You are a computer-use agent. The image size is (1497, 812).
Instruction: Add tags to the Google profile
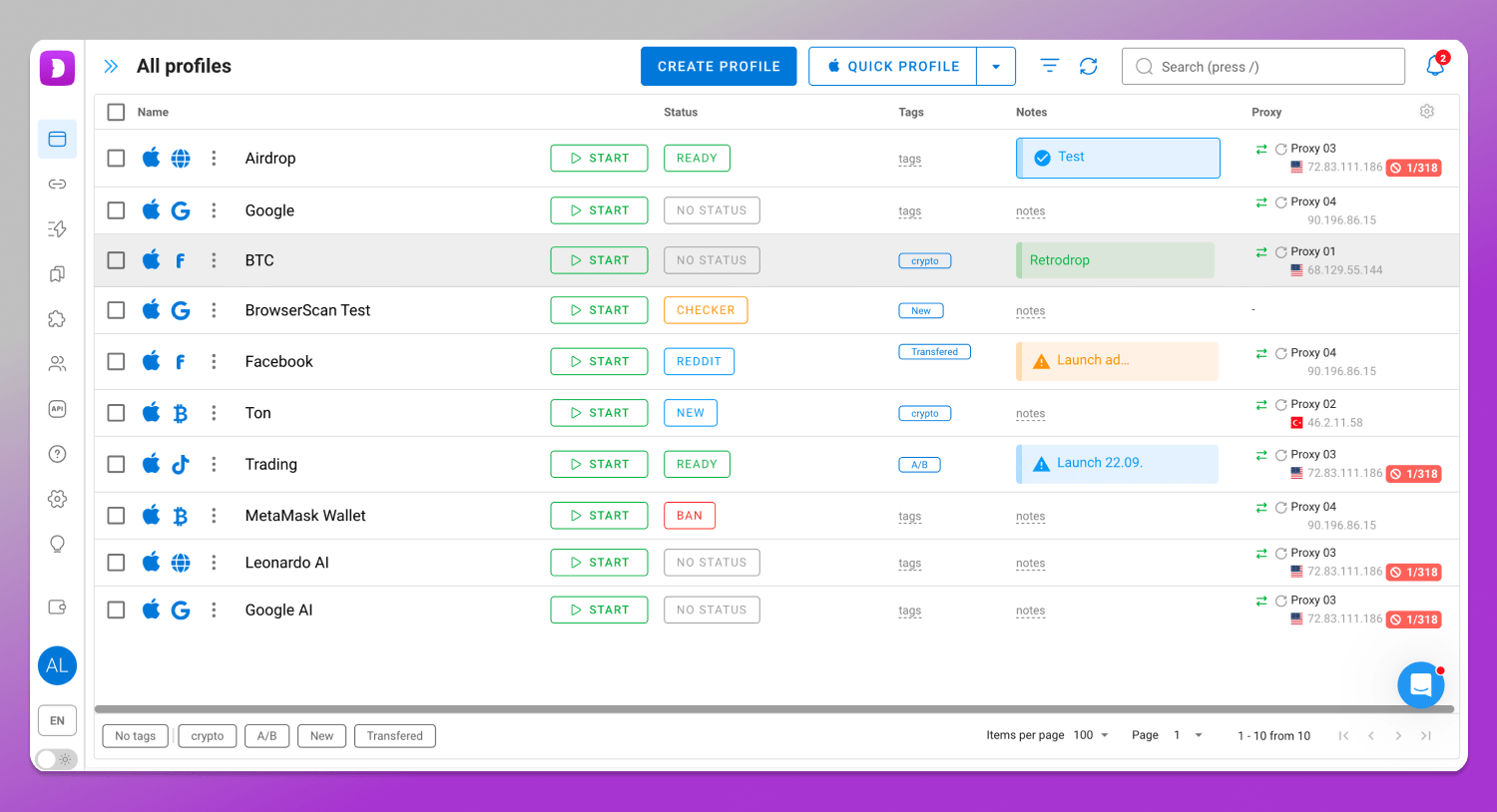909,211
